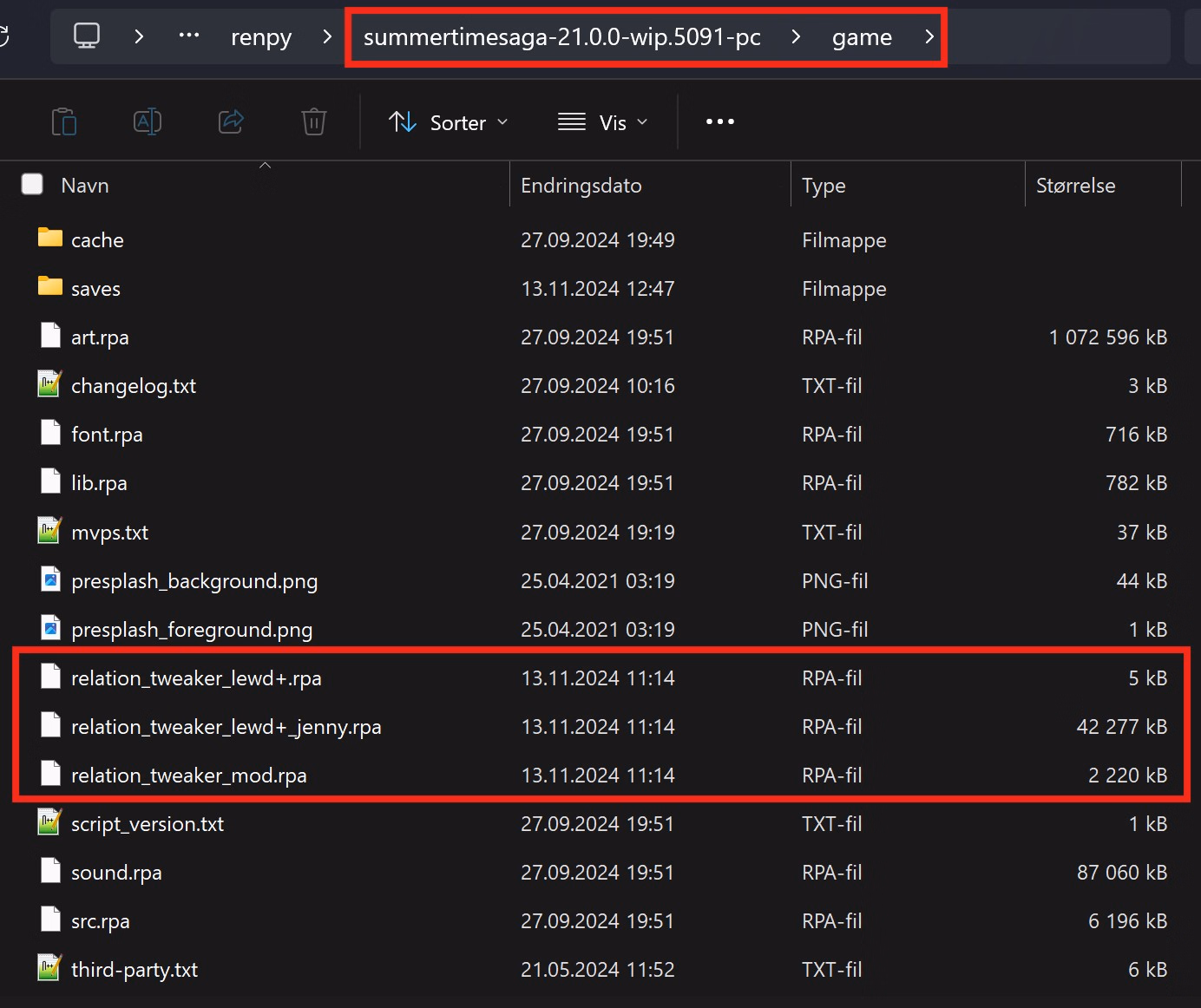Screen dimensions: 1201x1008
Task: Sort by the Navn column header
Action: [x=85, y=185]
